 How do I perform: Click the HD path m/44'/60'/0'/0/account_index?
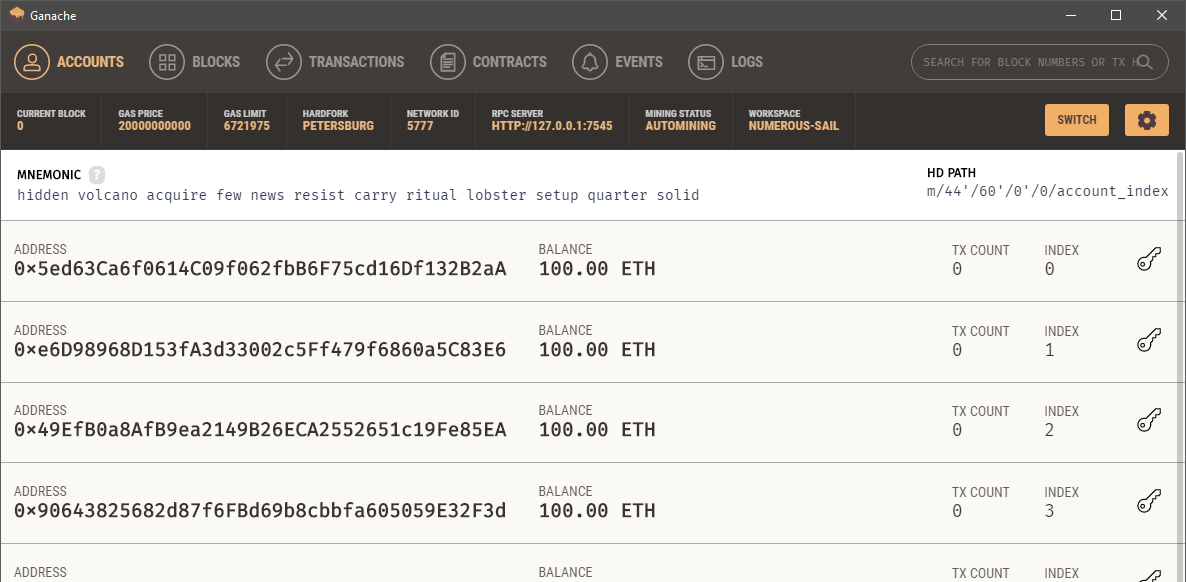tap(1048, 191)
